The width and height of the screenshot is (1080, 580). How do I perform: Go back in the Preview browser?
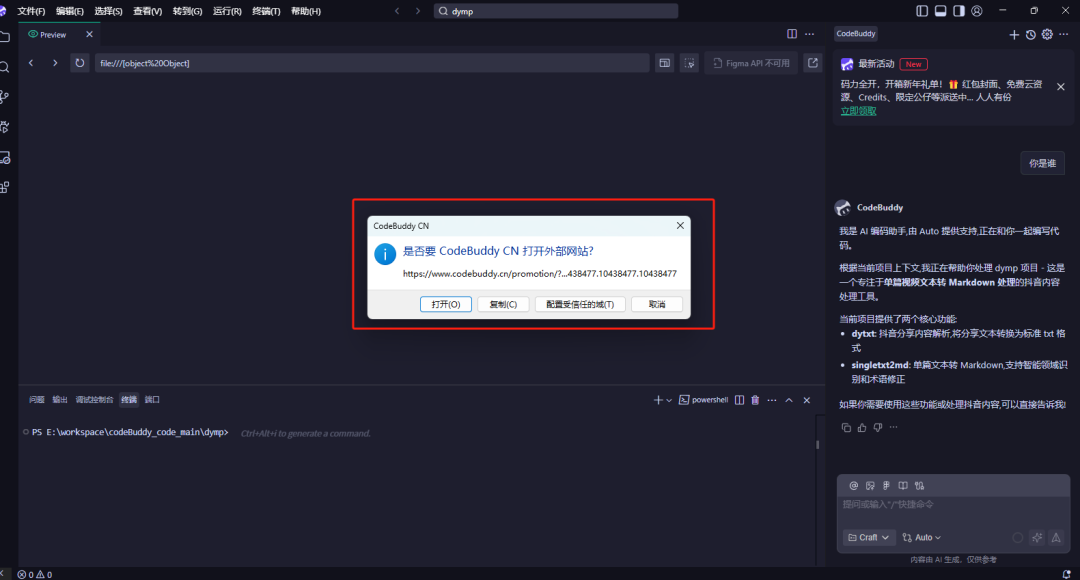31,63
